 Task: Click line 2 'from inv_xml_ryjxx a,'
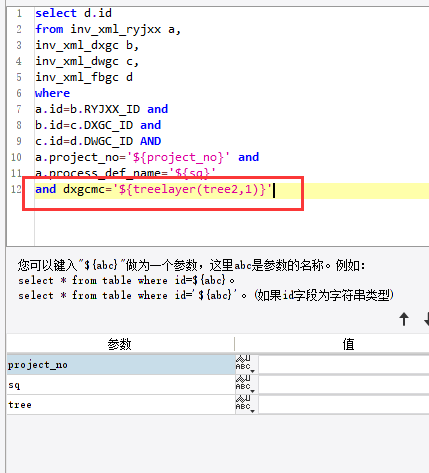pos(108,29)
